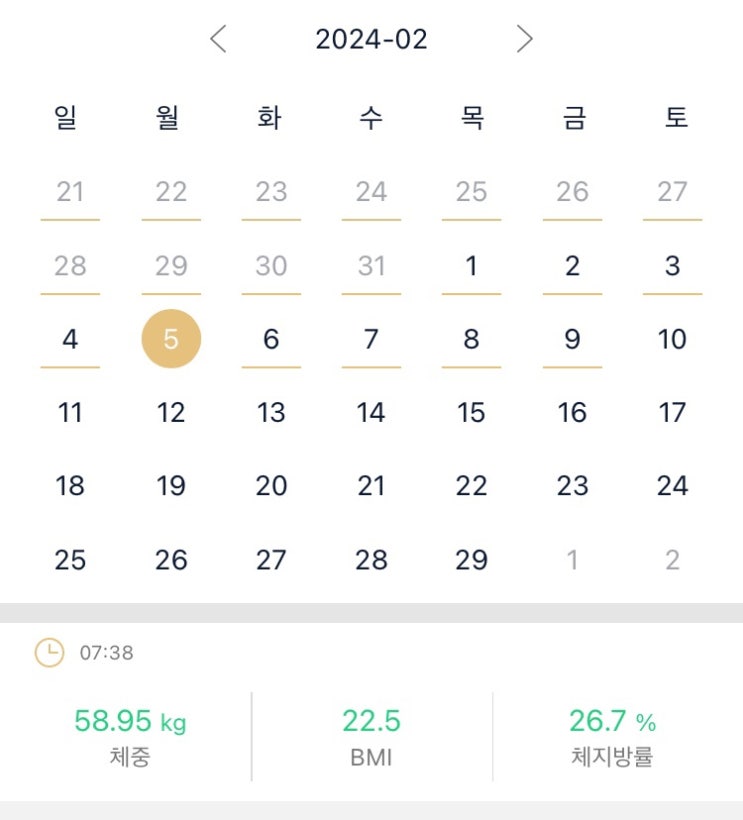Viewport: 743px width, 820px height.
Task: Select date 29 in the last row
Action: [x=471, y=560]
